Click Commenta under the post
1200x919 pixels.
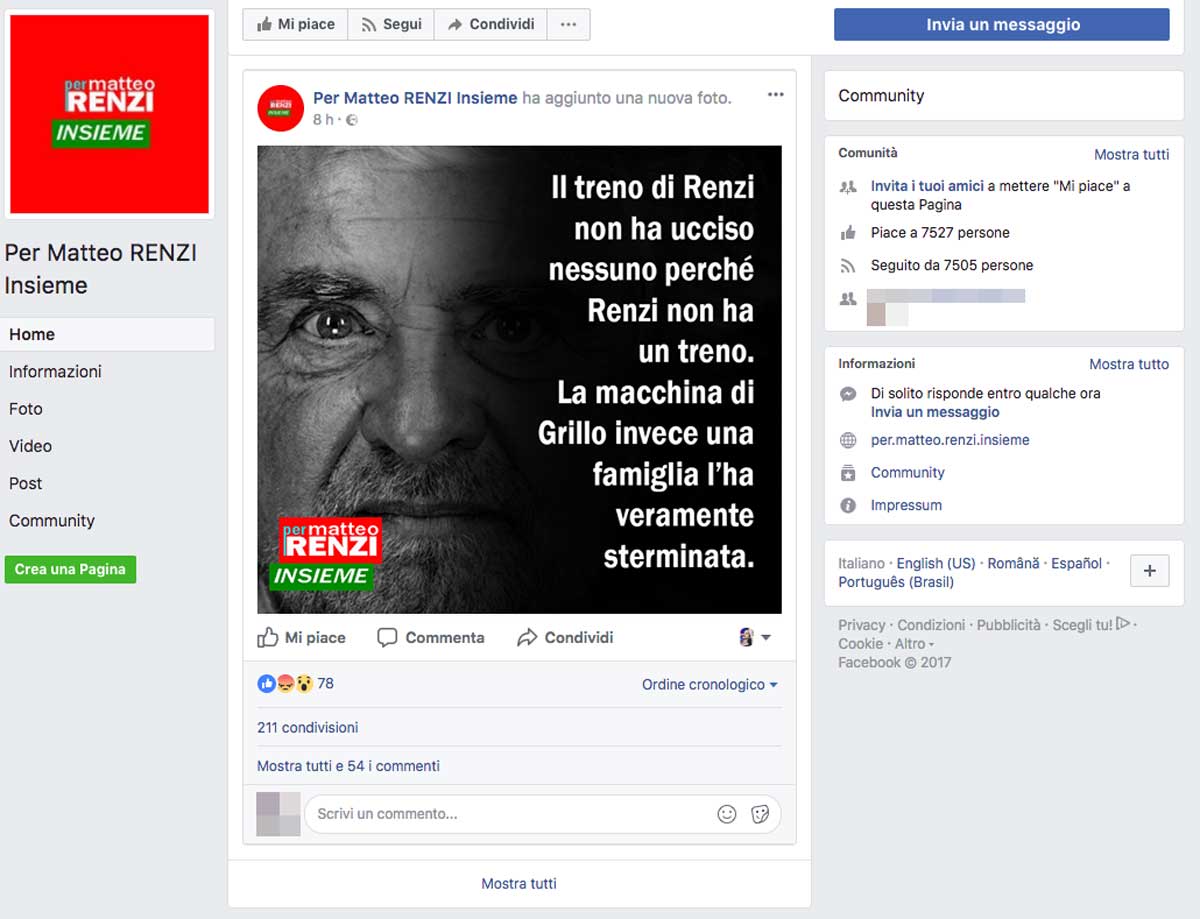[x=430, y=637]
